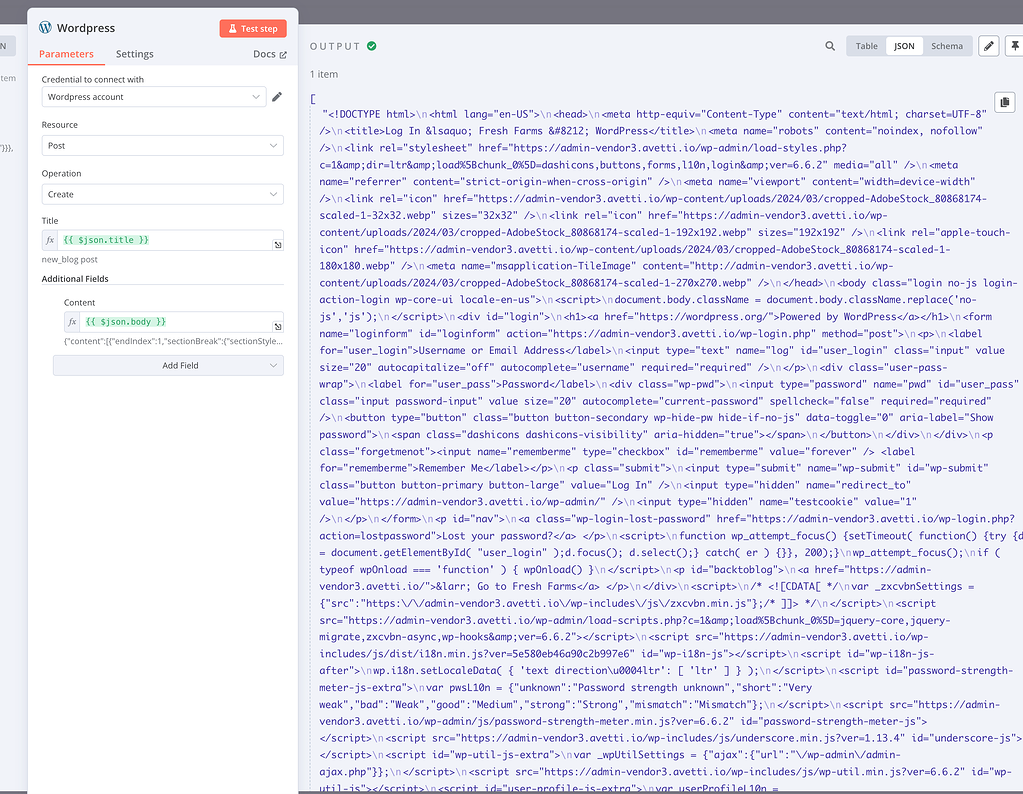Edit the Wordpress account credential via pencil icon
Viewport: 1023px width, 794px height.
pyautogui.click(x=277, y=98)
